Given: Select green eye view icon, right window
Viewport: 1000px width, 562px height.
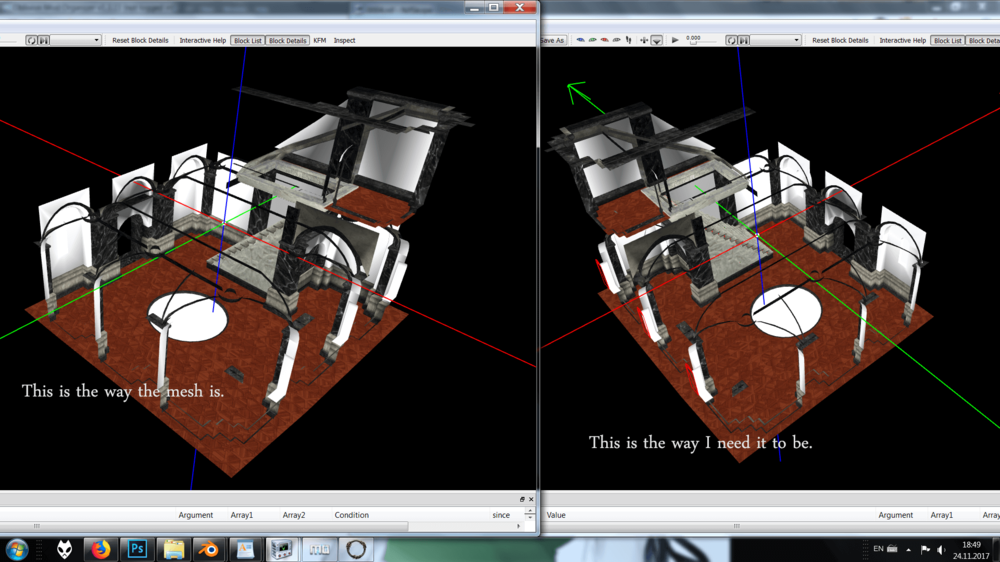Looking at the screenshot, I should pos(592,40).
